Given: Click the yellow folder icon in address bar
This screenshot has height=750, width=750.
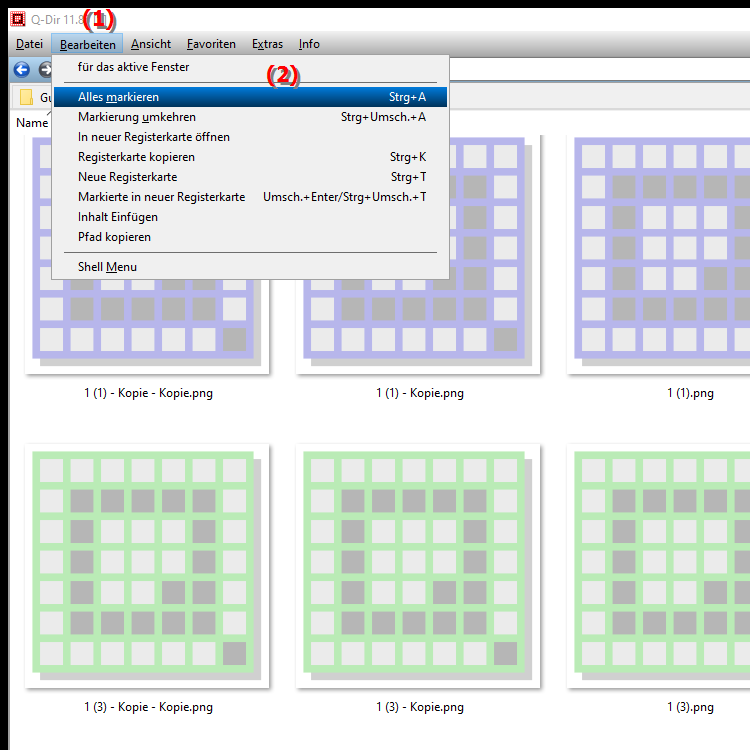Looking at the screenshot, I should [26, 97].
